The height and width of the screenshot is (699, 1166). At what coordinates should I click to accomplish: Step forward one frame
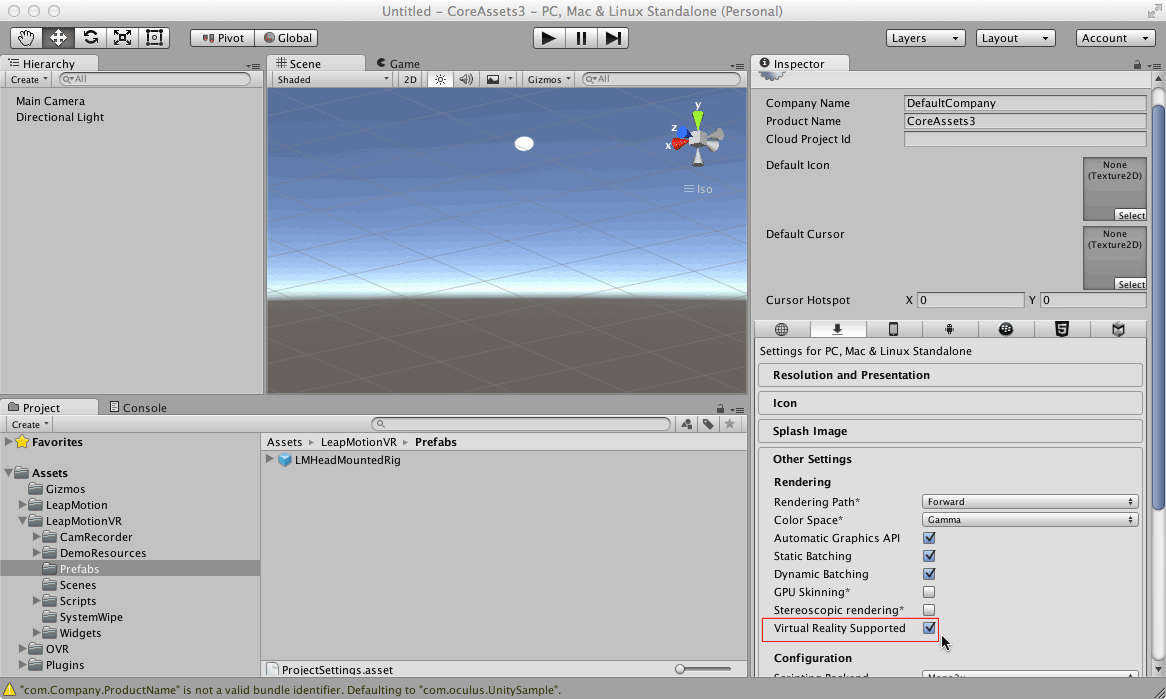(613, 38)
